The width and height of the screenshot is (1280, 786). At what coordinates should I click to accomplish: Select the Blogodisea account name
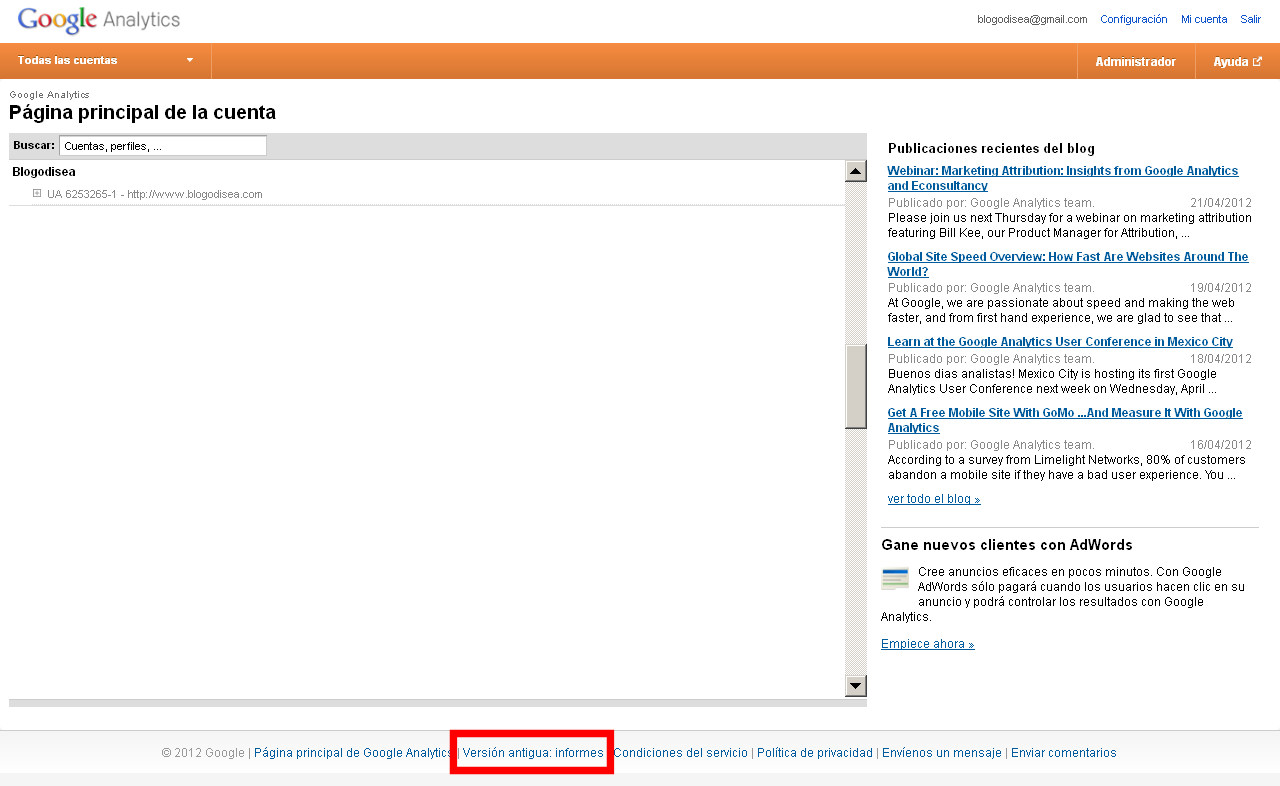point(44,172)
